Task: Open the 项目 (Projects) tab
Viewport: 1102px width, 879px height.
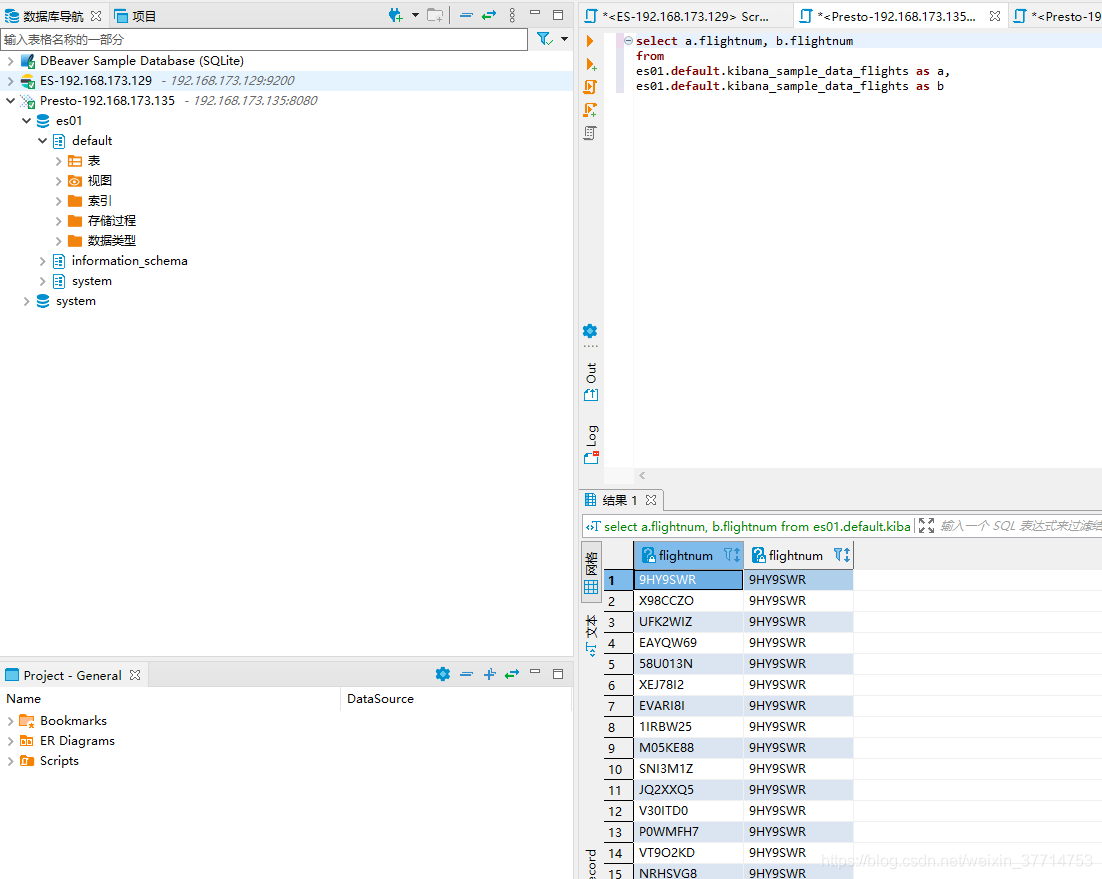Action: click(136, 16)
